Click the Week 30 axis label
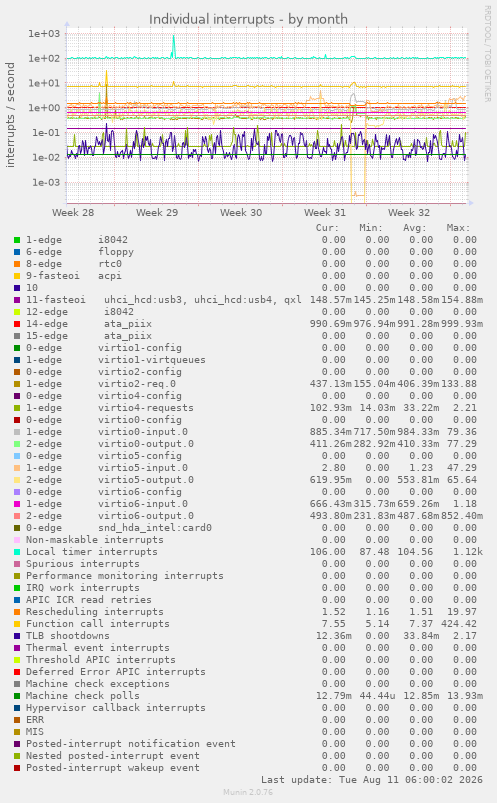This screenshot has height=803, width=497. (x=241, y=213)
